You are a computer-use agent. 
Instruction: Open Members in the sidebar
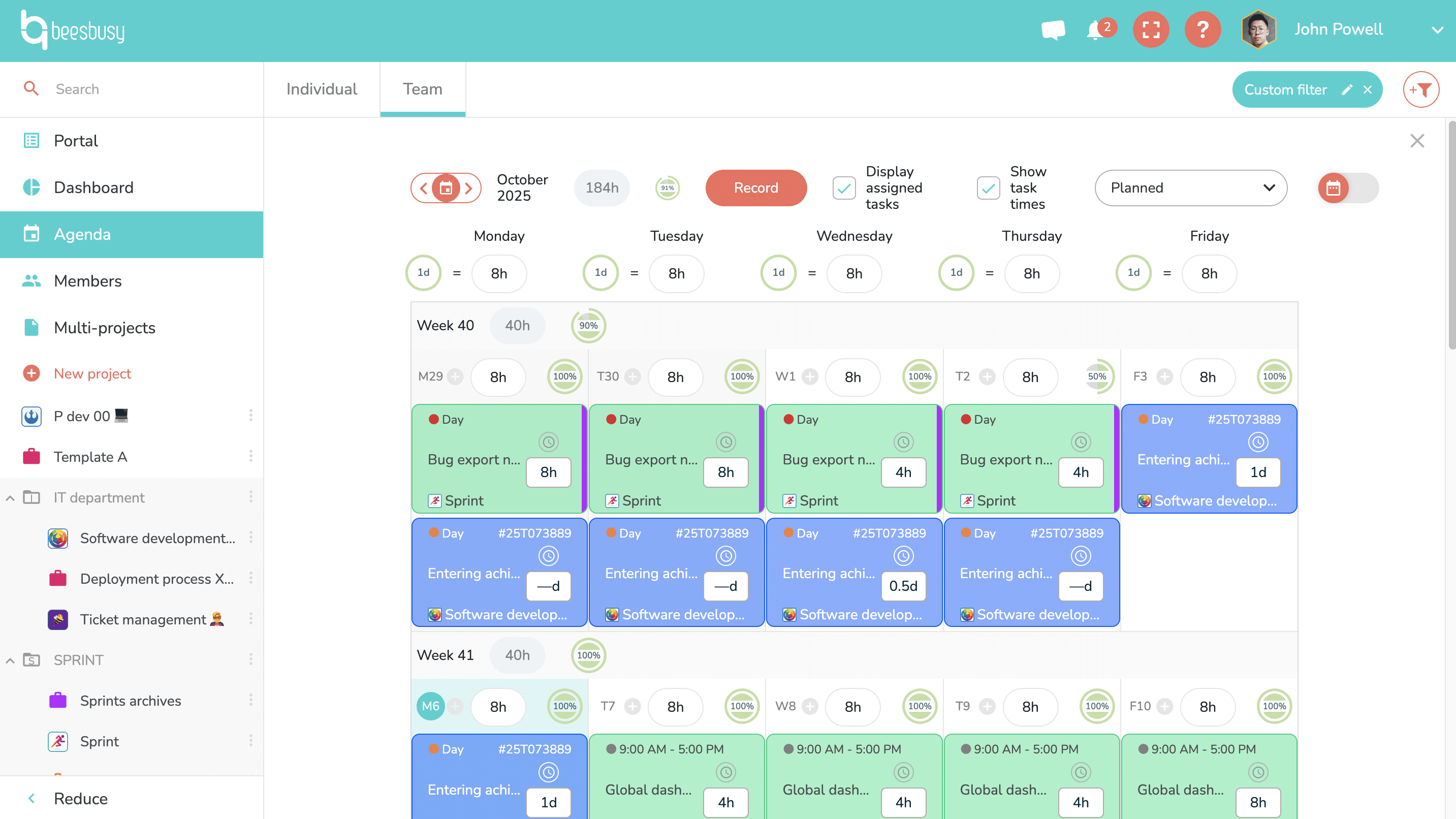click(x=87, y=281)
